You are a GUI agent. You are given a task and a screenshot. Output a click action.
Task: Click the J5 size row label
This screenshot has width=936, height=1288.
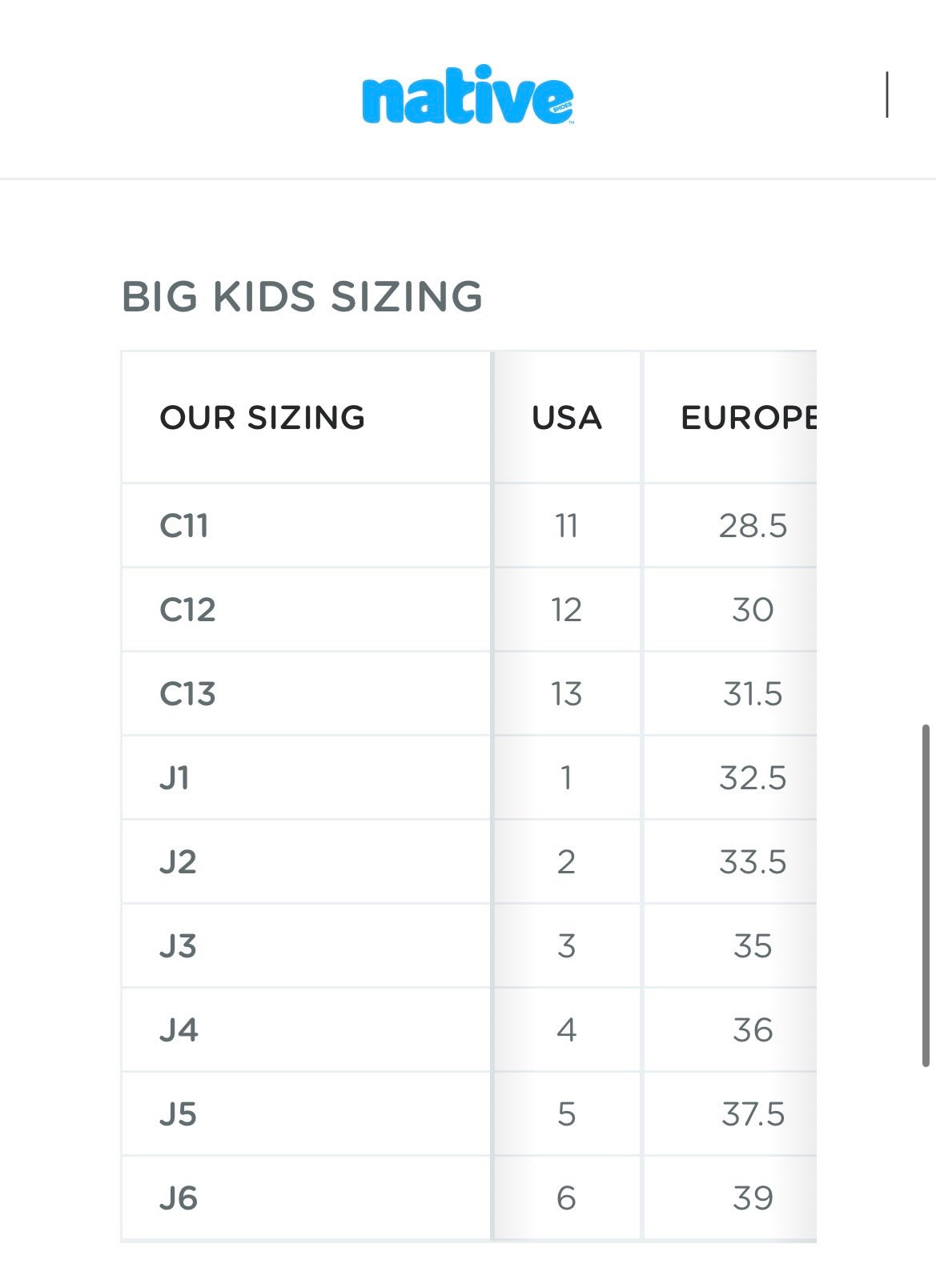pyautogui.click(x=178, y=1114)
